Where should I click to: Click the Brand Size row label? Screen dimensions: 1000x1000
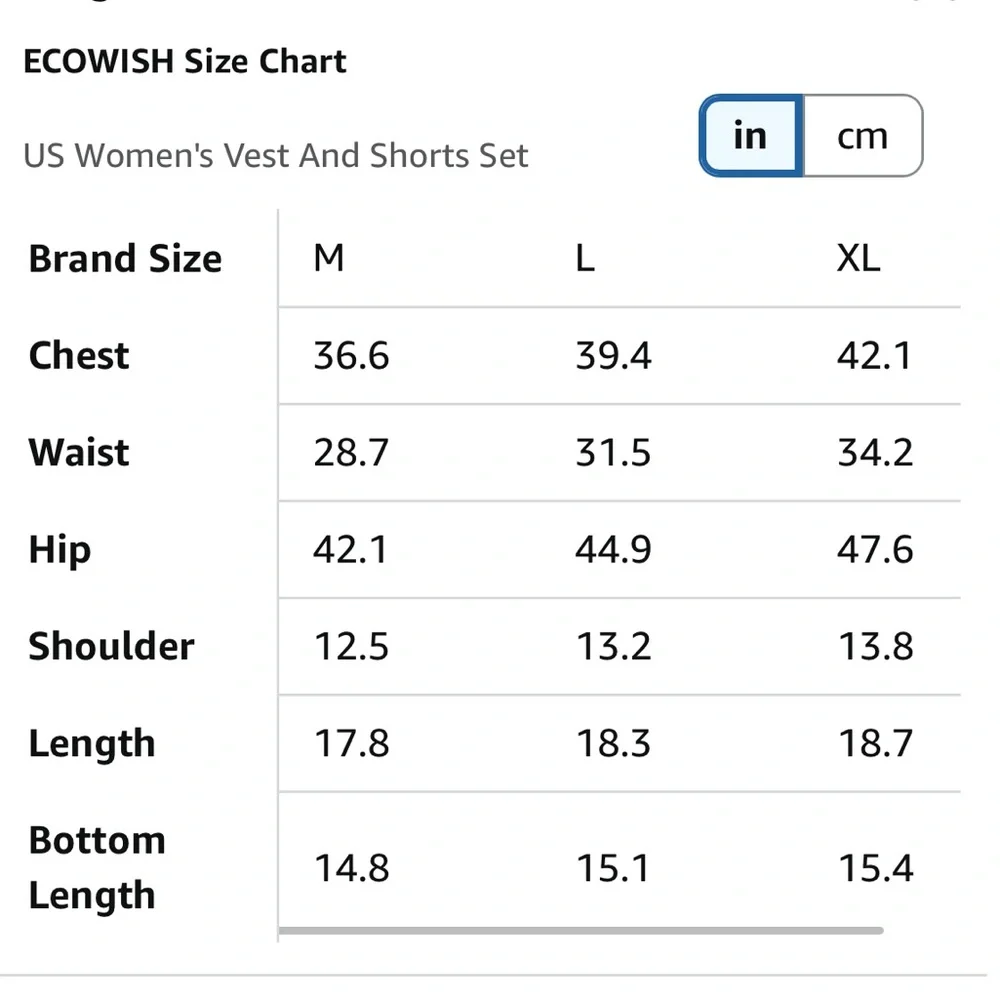pyautogui.click(x=125, y=259)
